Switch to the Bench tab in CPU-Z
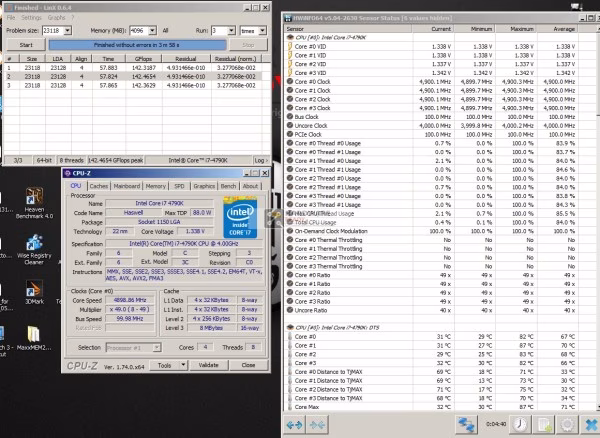This screenshot has width=600, height=438. [x=228, y=186]
